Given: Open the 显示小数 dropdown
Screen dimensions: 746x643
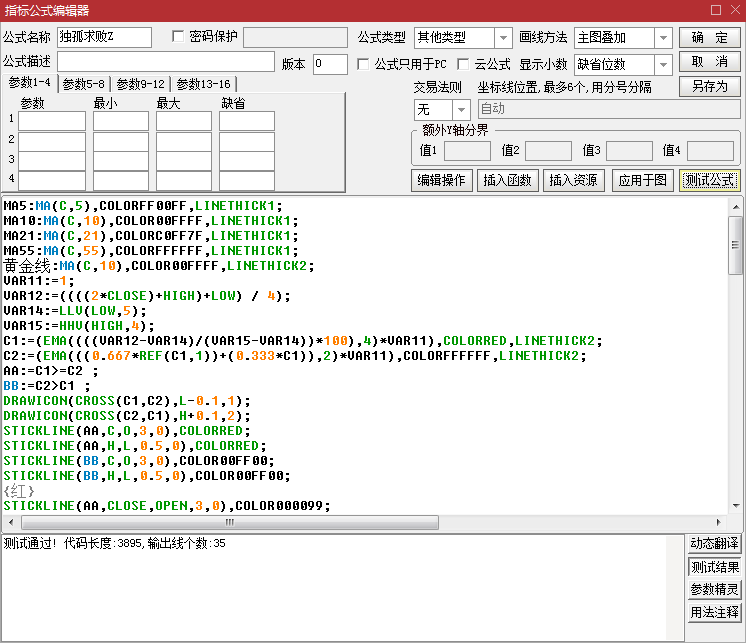Looking at the screenshot, I should click(x=663, y=65).
